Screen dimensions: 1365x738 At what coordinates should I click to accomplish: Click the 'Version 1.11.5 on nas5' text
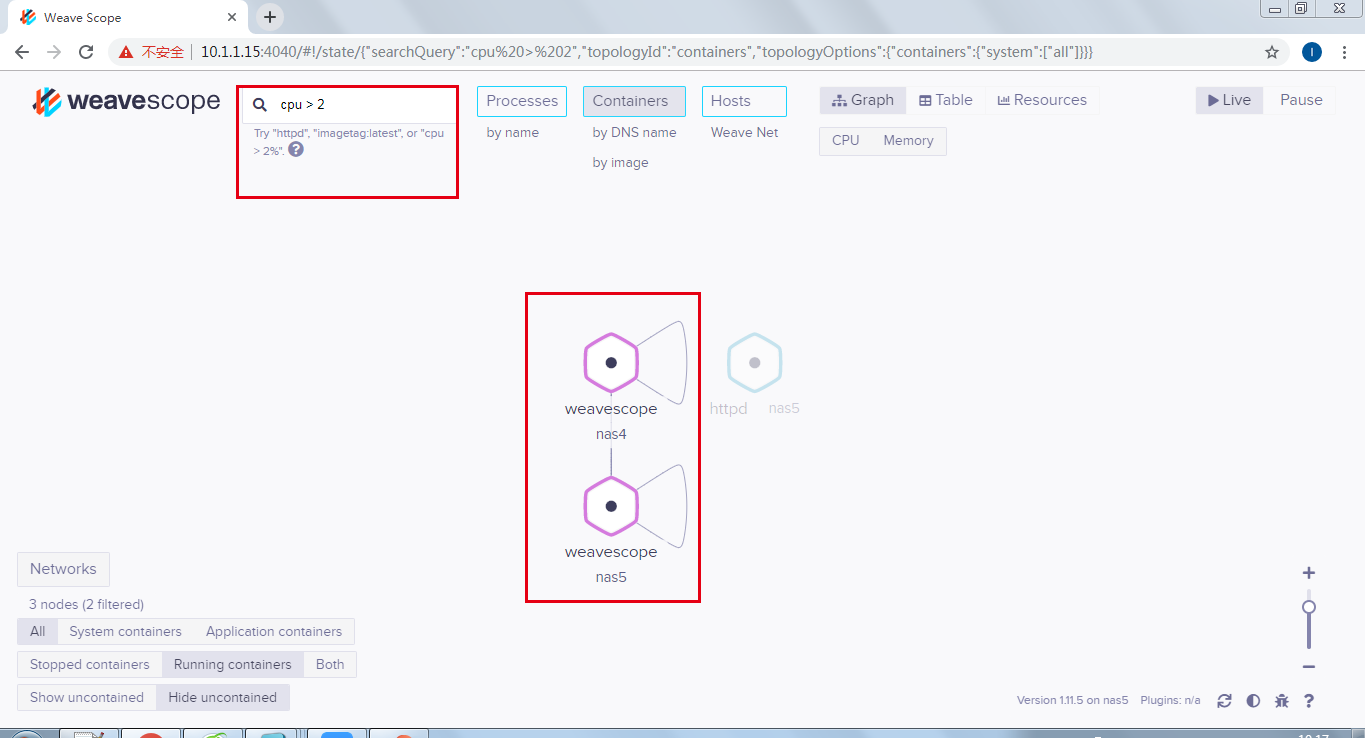click(1072, 701)
